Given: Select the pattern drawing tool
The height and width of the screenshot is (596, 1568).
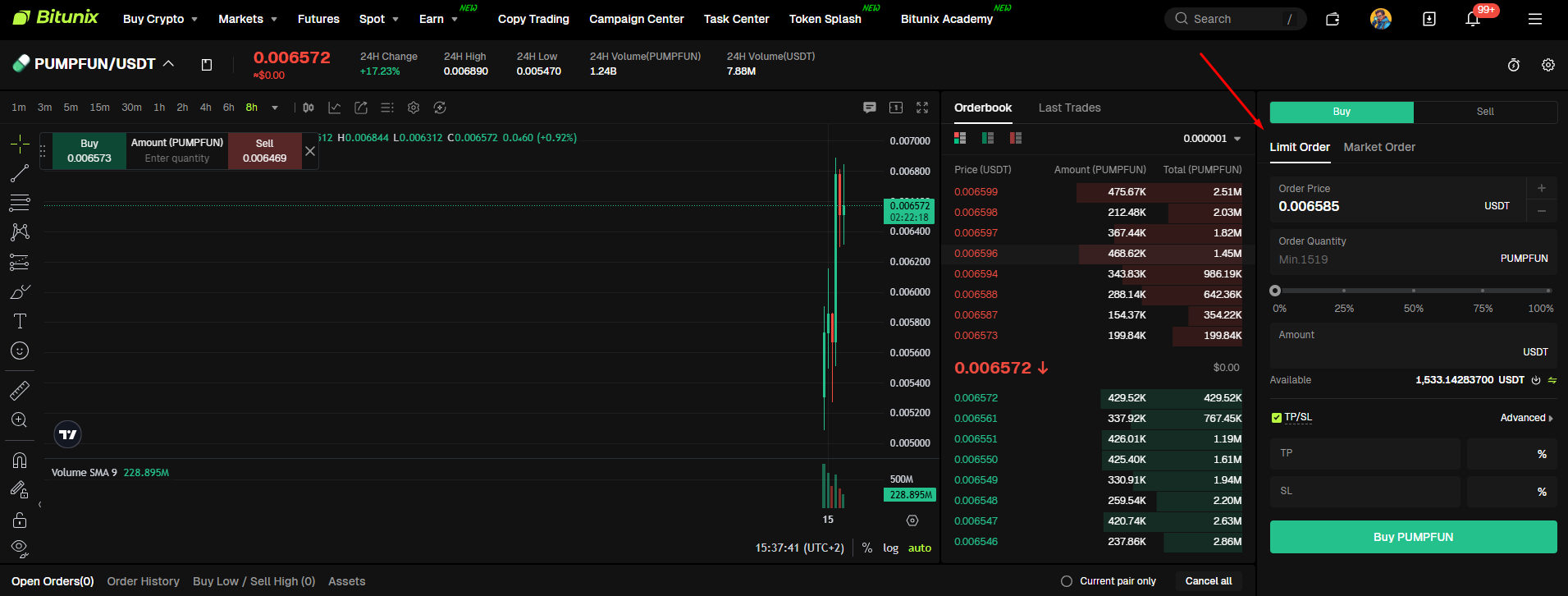Looking at the screenshot, I should click(20, 232).
